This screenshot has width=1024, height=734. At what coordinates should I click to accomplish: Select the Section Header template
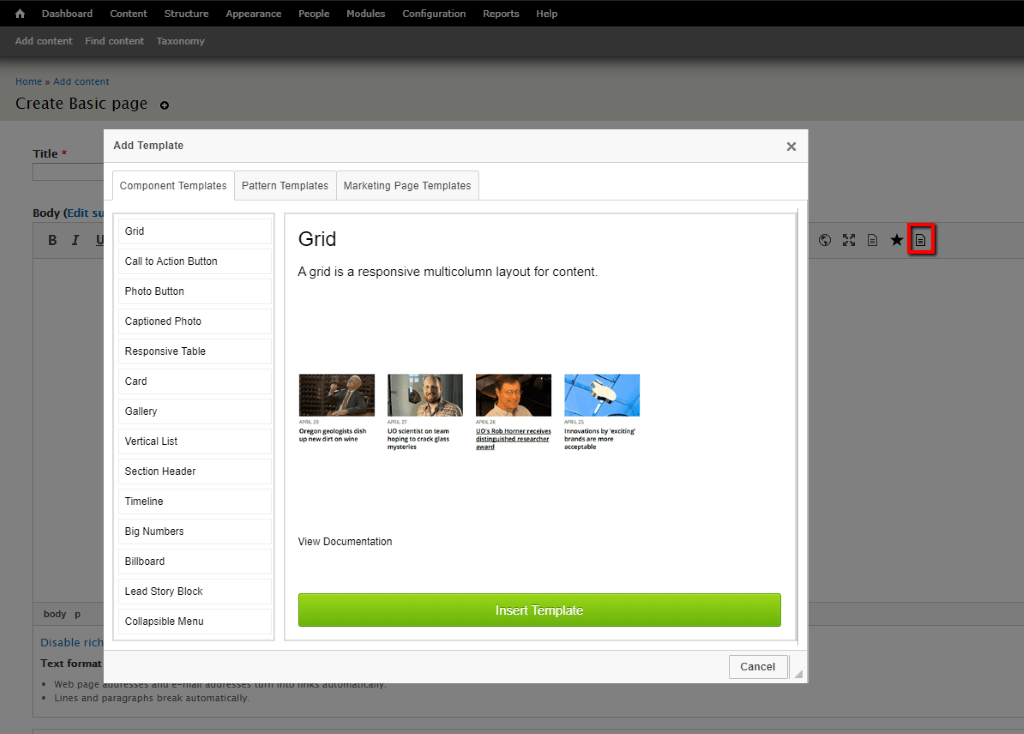195,471
